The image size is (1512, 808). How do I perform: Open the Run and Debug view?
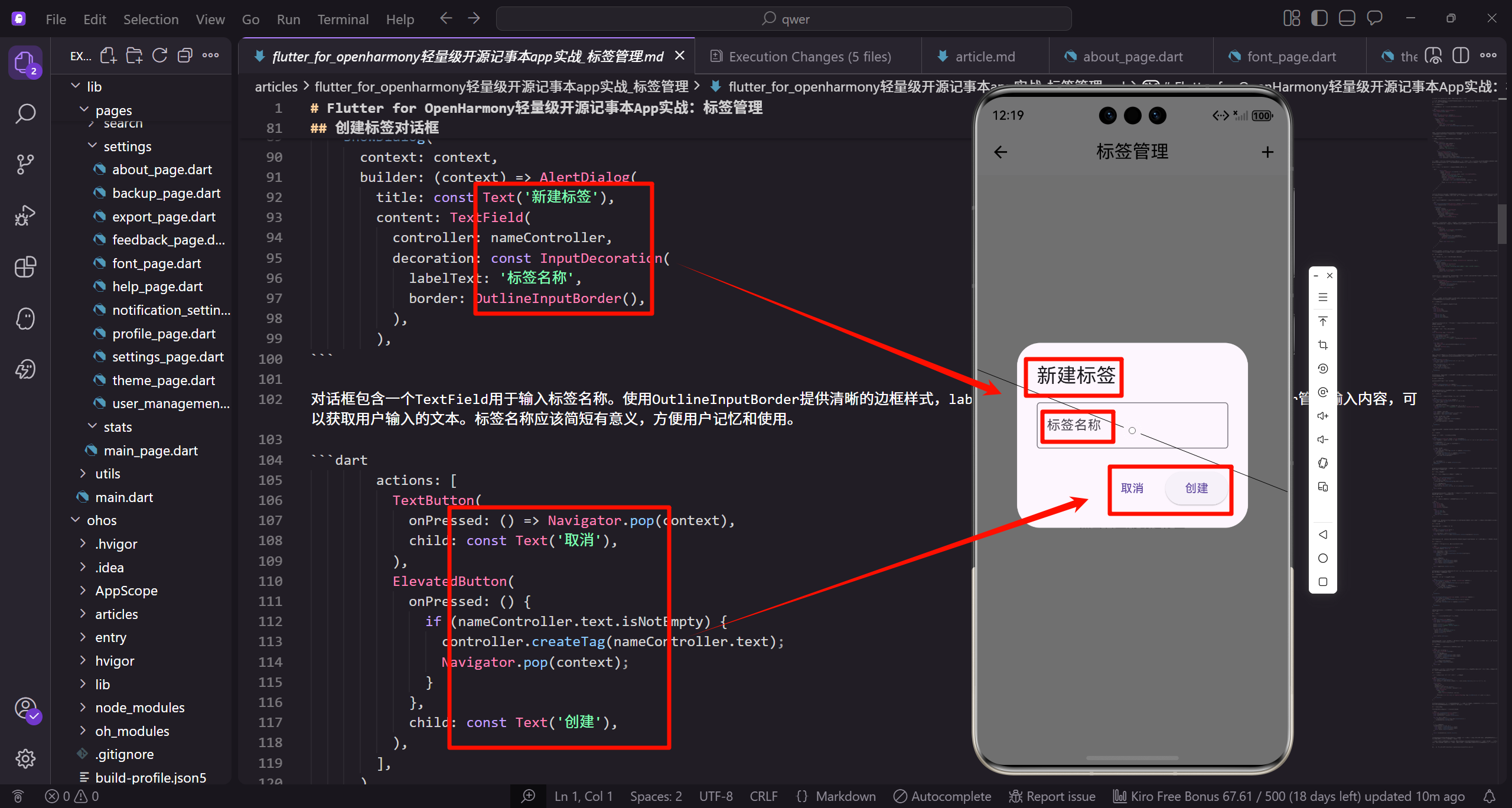coord(25,216)
